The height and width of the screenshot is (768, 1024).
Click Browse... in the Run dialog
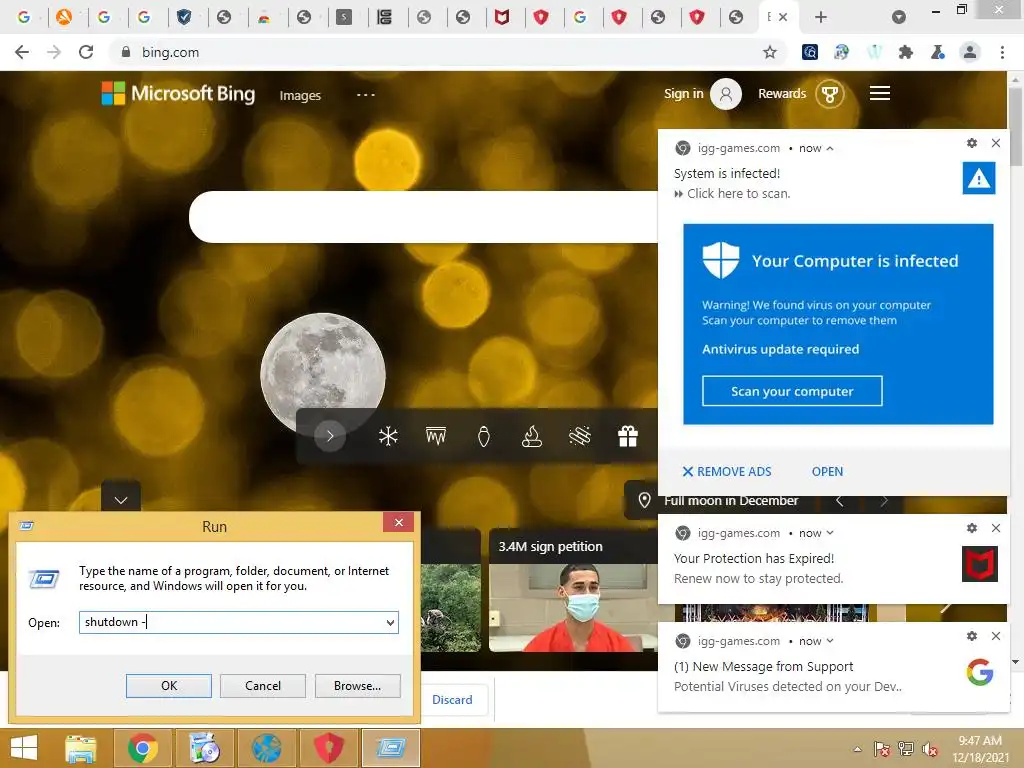click(x=357, y=686)
